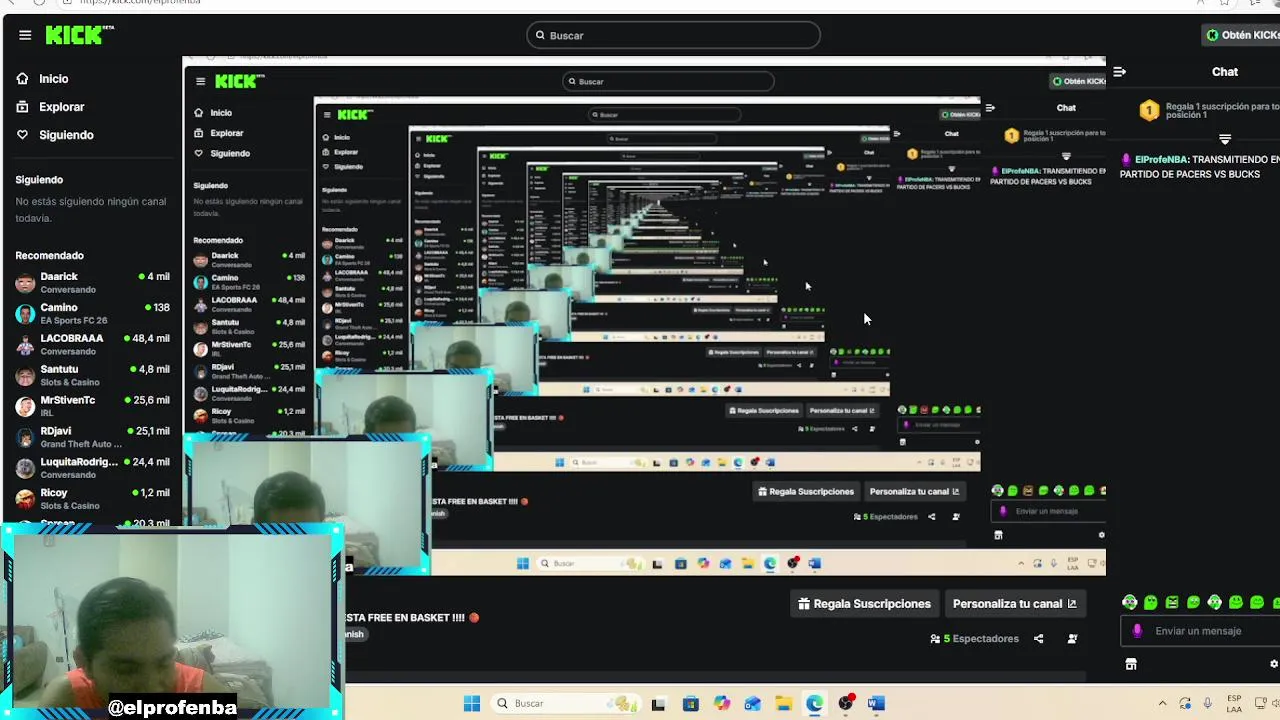Focus the outermost 'Enviar un mensaje' chat input

click(1200, 631)
